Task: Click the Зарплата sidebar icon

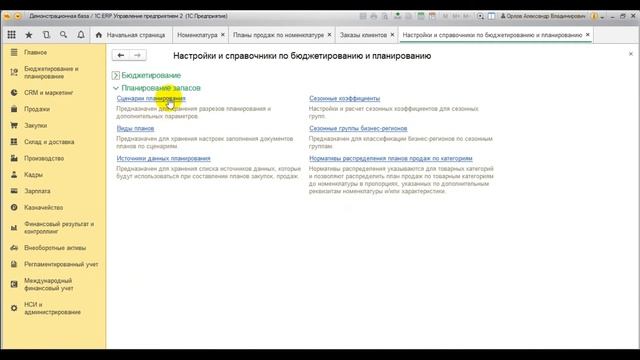Action: coord(14,191)
